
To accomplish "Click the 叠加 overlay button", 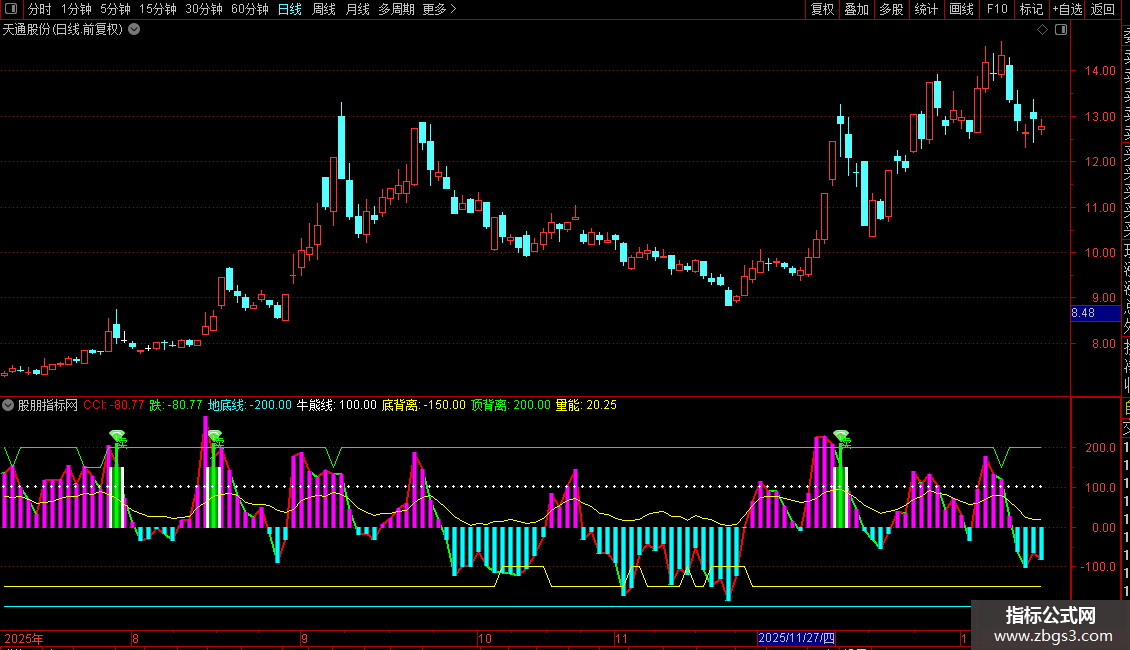I will pos(857,9).
